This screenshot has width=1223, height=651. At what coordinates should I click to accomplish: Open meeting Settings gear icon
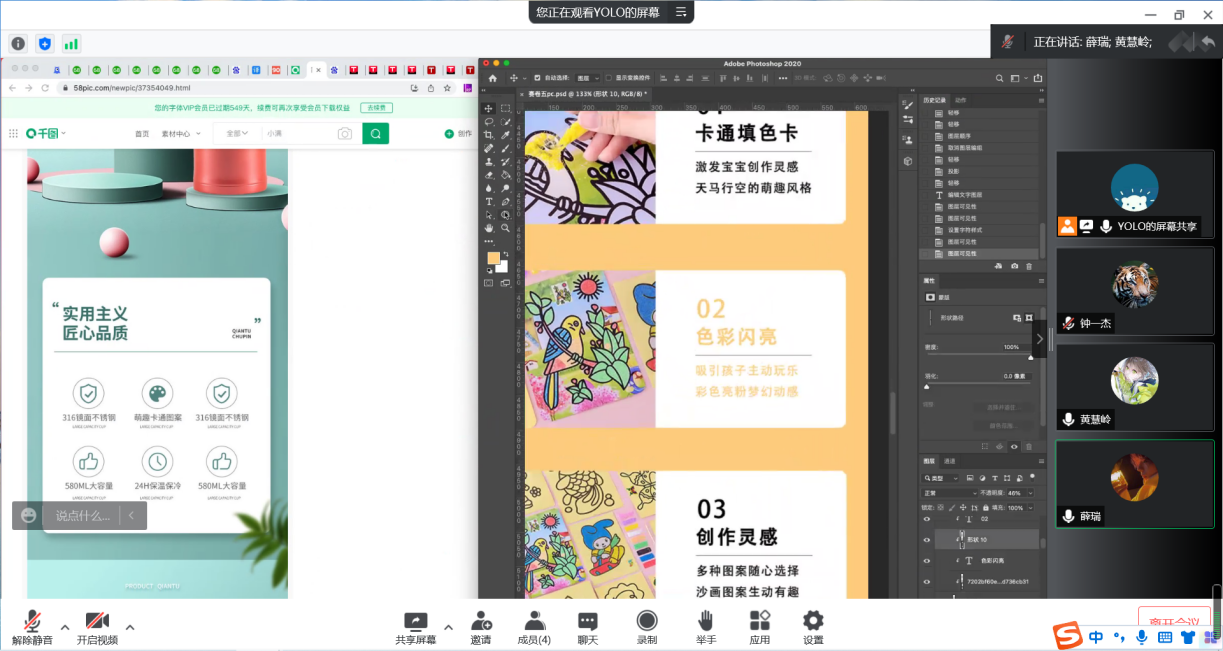point(813,626)
